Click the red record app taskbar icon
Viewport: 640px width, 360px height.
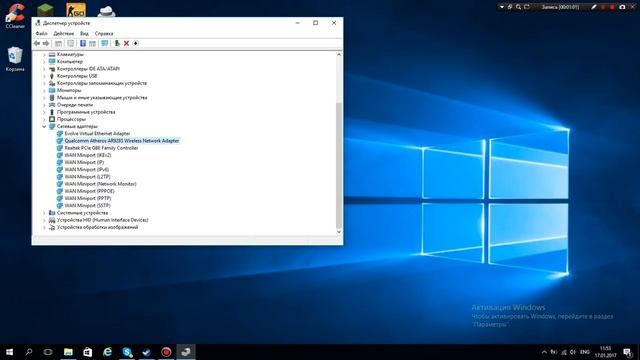point(166,352)
